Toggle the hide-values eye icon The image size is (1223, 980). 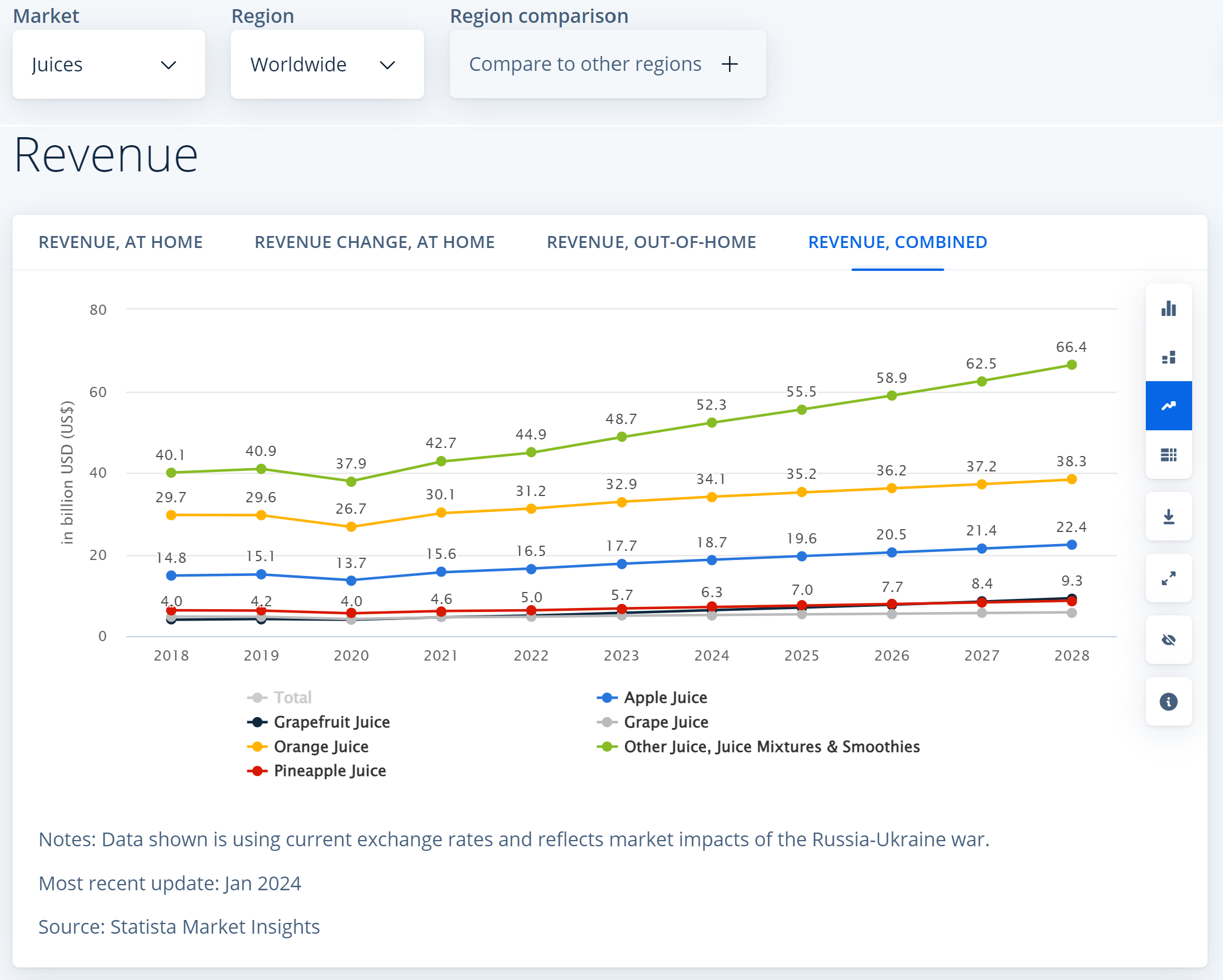[1169, 640]
